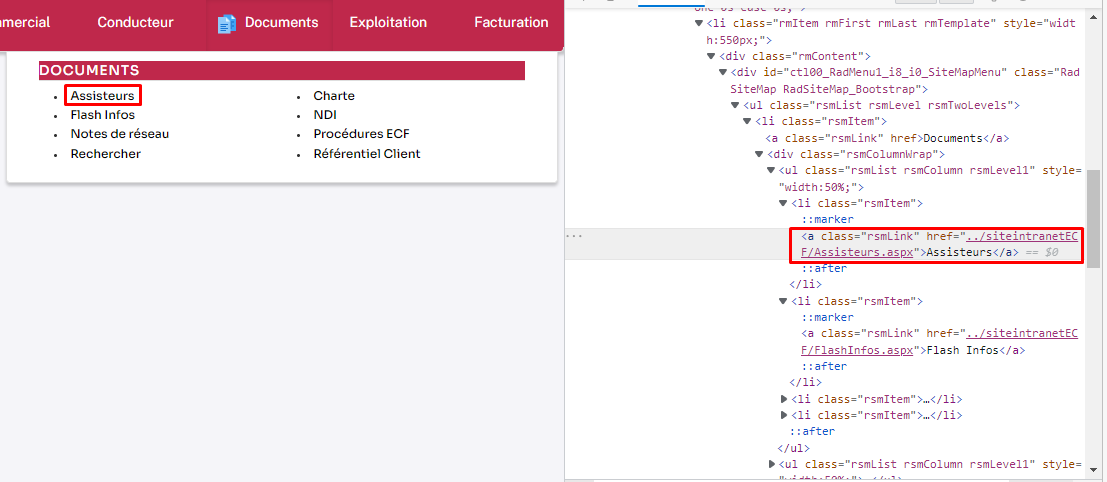The width and height of the screenshot is (1107, 482).
Task: Open Procédures ECF link
Action: point(361,134)
